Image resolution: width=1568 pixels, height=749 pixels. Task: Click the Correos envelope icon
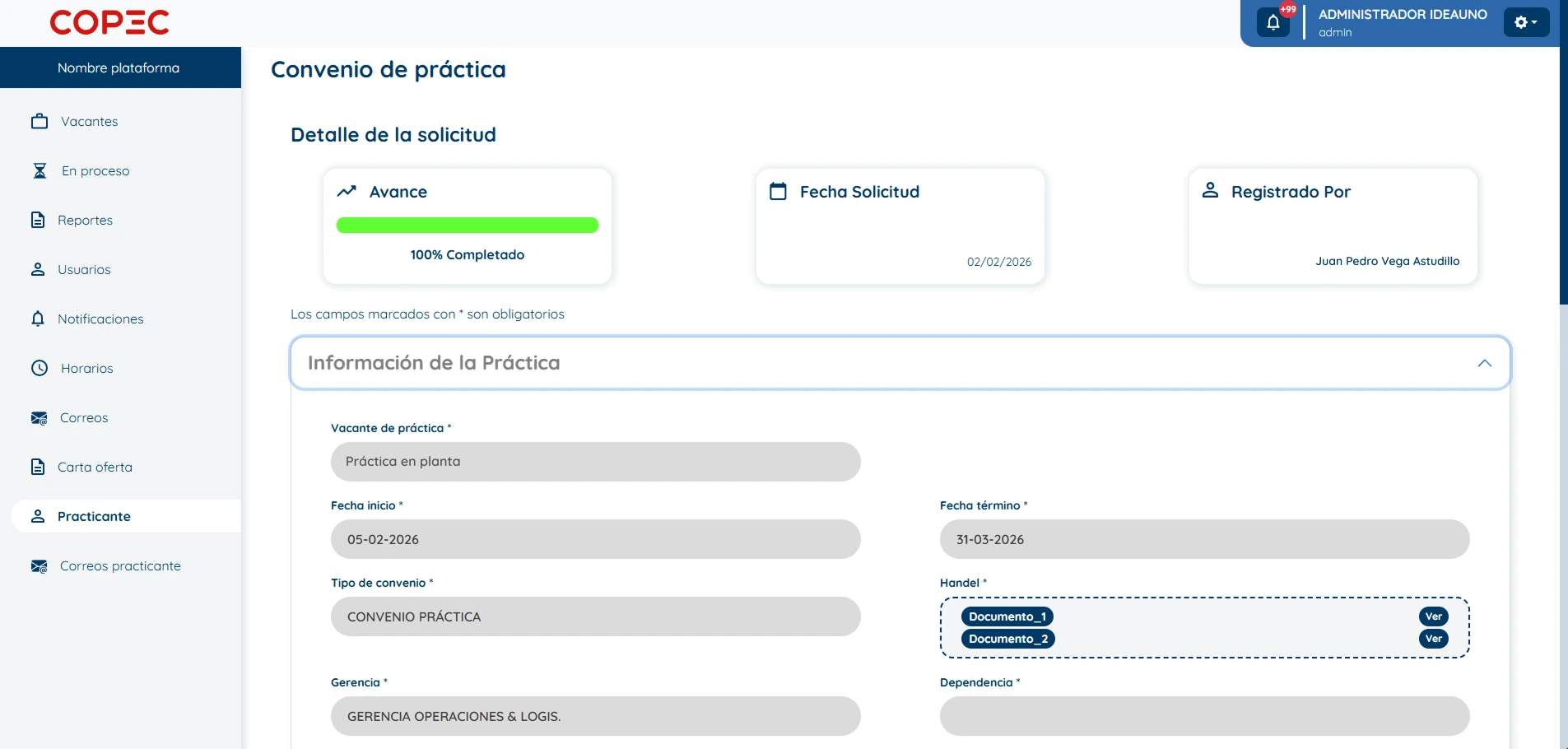pos(39,418)
